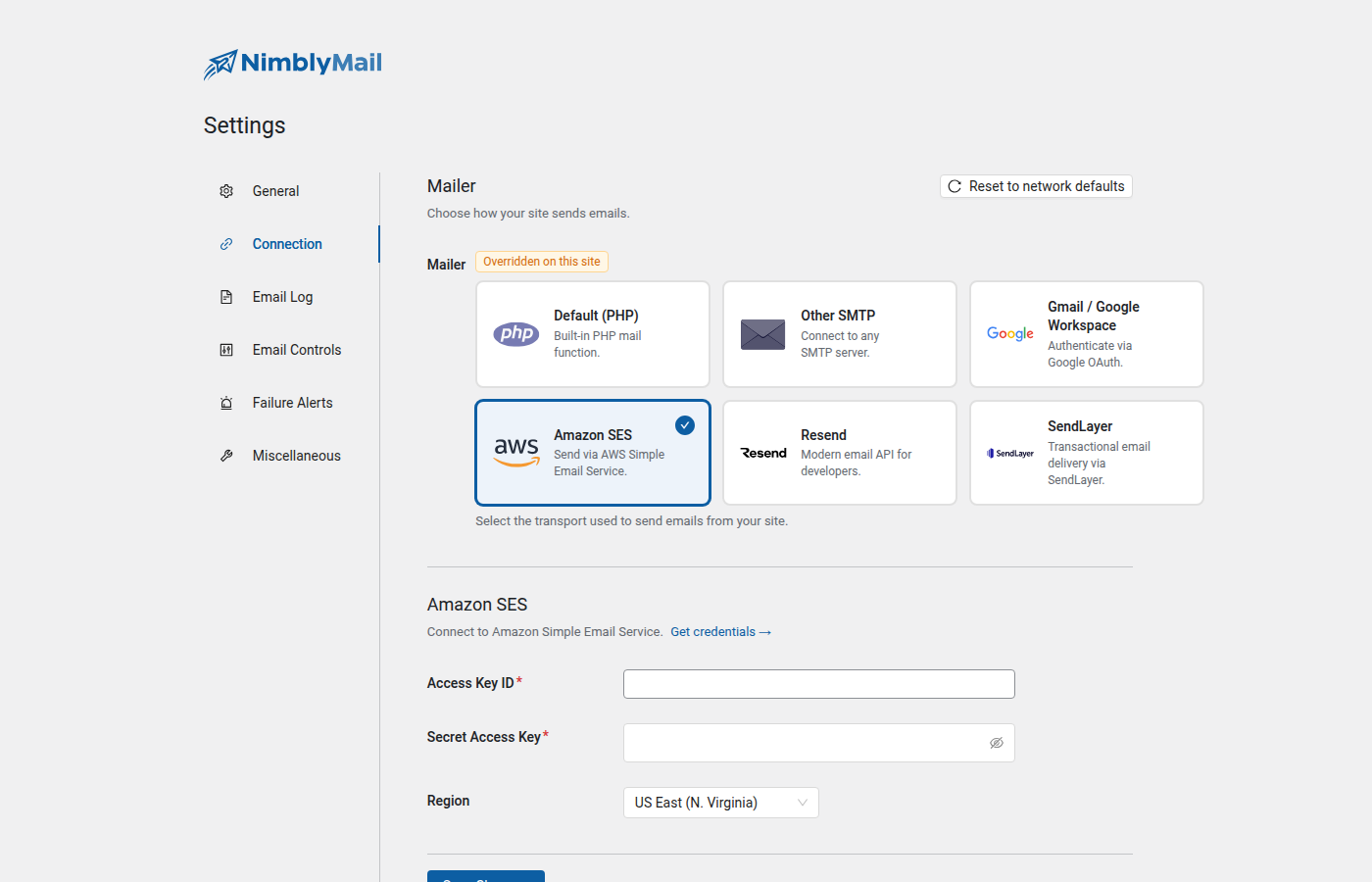Click the blue checkmark on Amazon SES
Screen dimensions: 1372x882
[x=685, y=425]
